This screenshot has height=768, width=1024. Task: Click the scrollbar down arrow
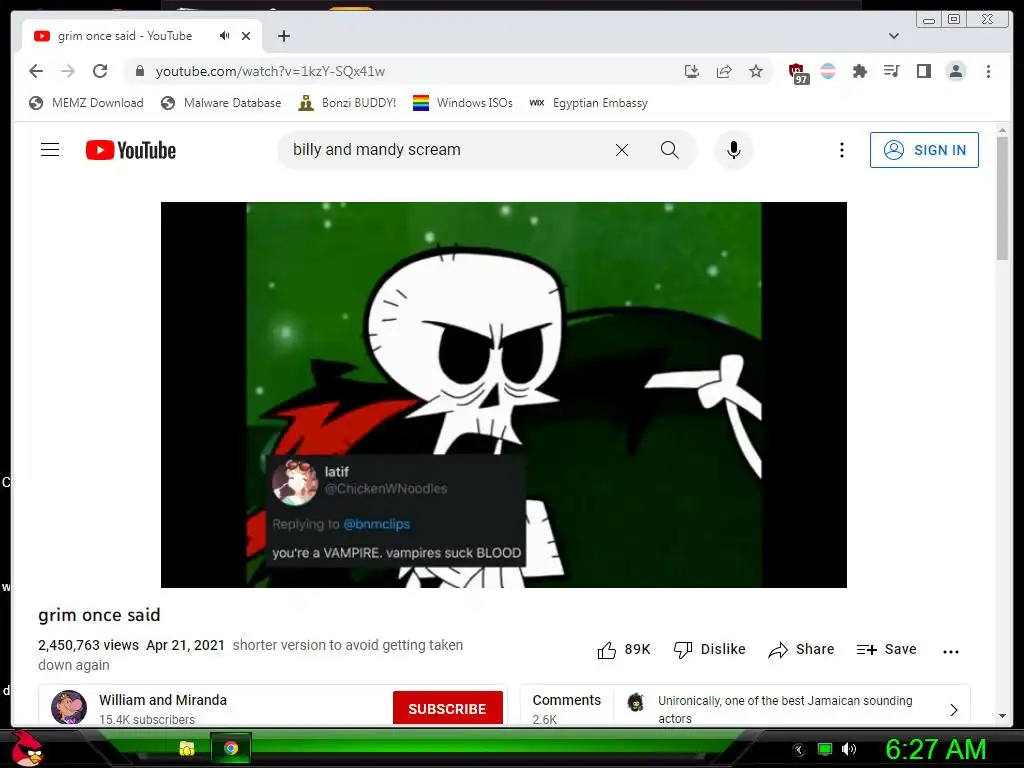pos(1002,716)
